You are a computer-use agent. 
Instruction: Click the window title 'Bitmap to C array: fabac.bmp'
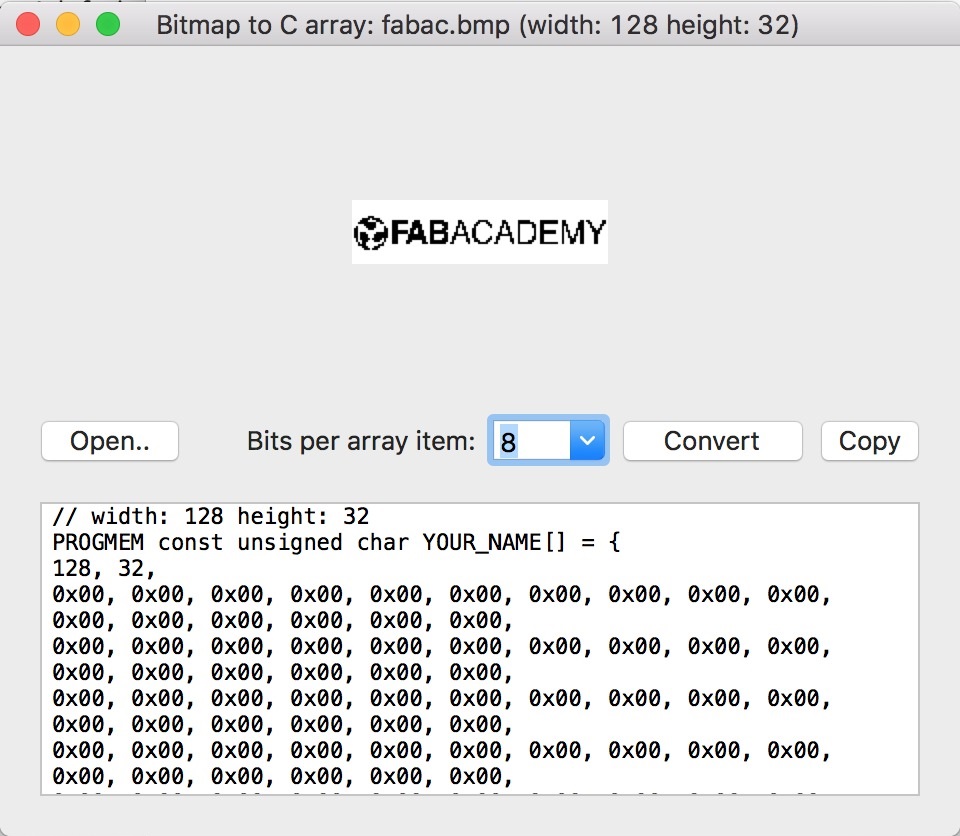[333, 25]
